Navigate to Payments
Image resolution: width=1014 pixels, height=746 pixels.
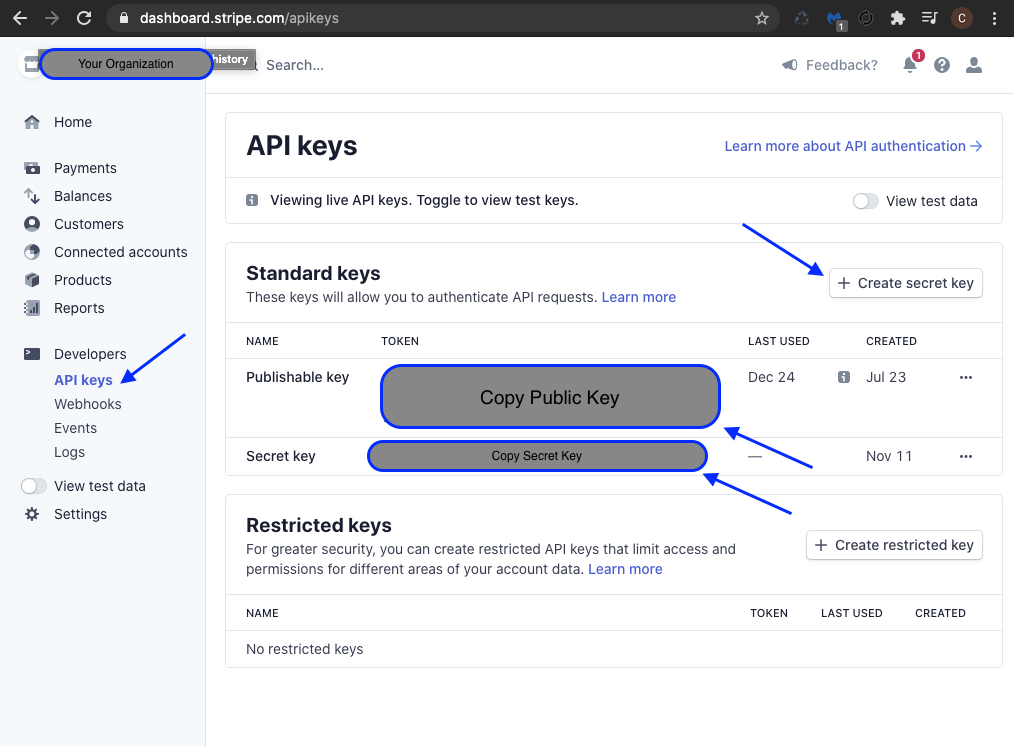(85, 168)
